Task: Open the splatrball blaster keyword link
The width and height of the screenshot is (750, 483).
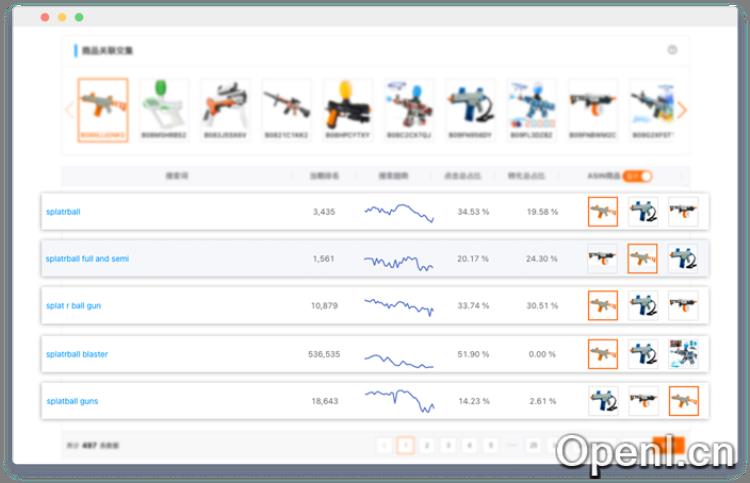Action: [x=77, y=354]
